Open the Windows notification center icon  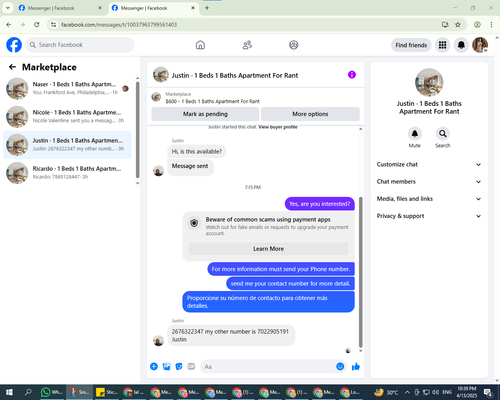tap(488, 392)
